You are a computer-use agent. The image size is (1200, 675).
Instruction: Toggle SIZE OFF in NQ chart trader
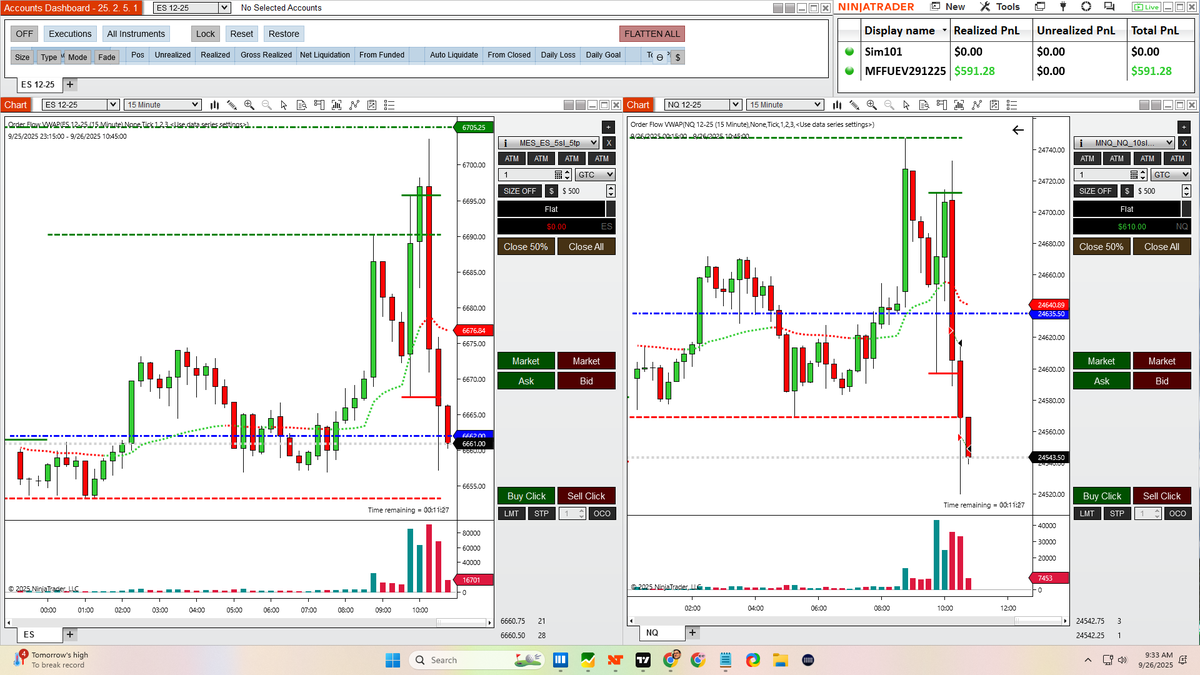(1096, 191)
